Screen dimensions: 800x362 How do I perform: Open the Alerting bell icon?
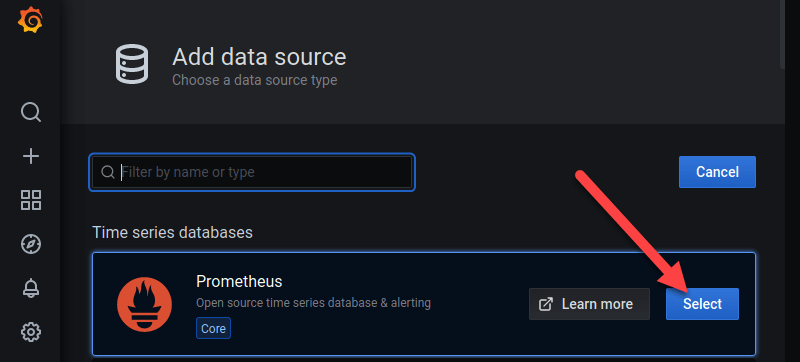31,289
